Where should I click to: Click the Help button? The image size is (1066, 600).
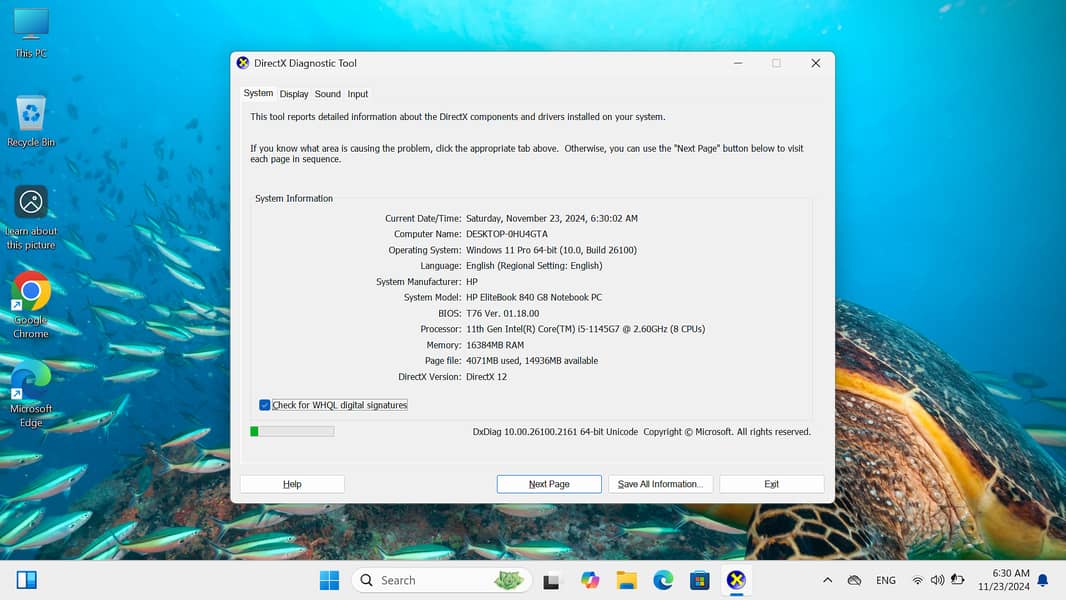pos(292,484)
